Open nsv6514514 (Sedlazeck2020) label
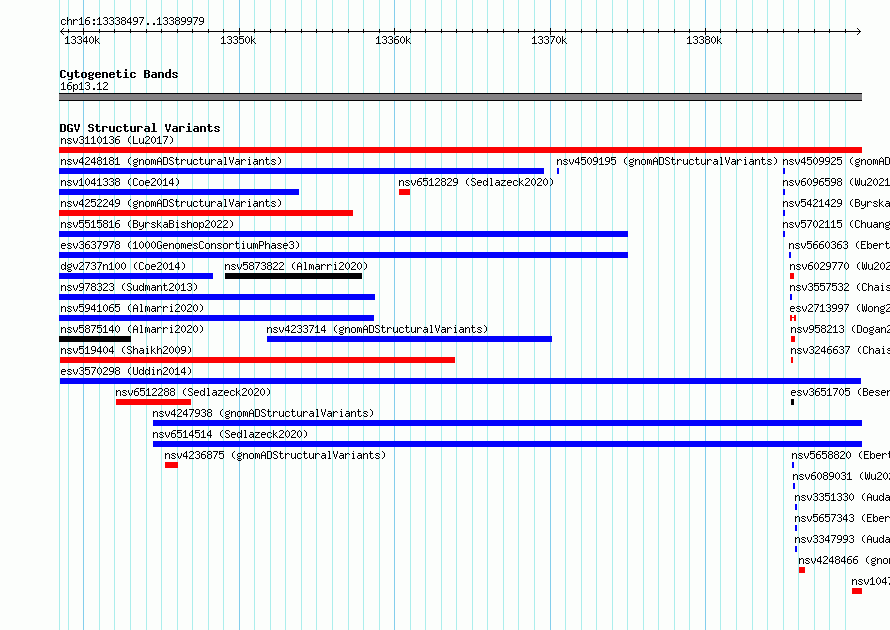The height and width of the screenshot is (630, 890). point(230,434)
